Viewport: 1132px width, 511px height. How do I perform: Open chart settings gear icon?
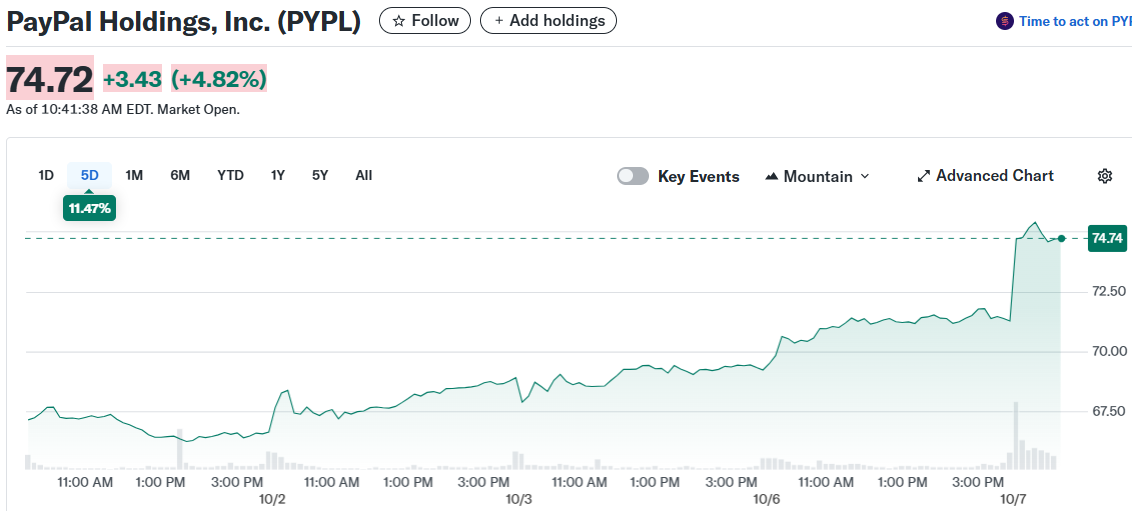tap(1104, 176)
